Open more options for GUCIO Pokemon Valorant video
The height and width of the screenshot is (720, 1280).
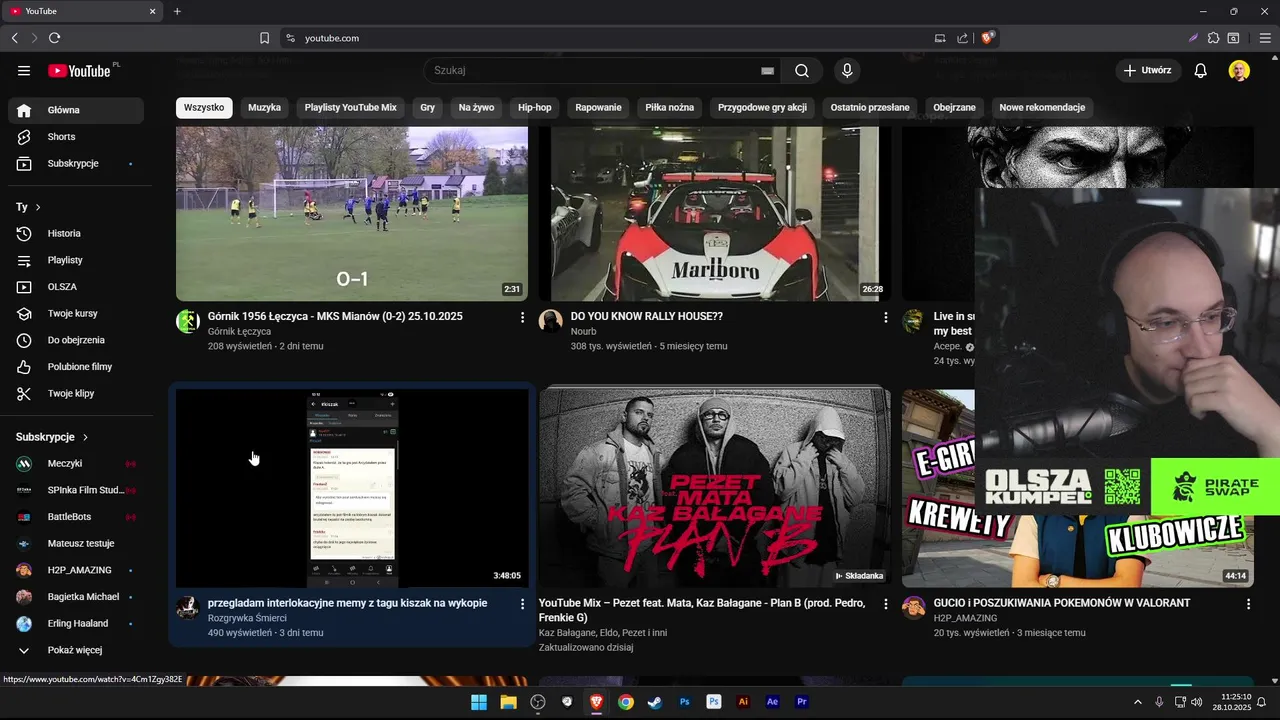click(1248, 604)
